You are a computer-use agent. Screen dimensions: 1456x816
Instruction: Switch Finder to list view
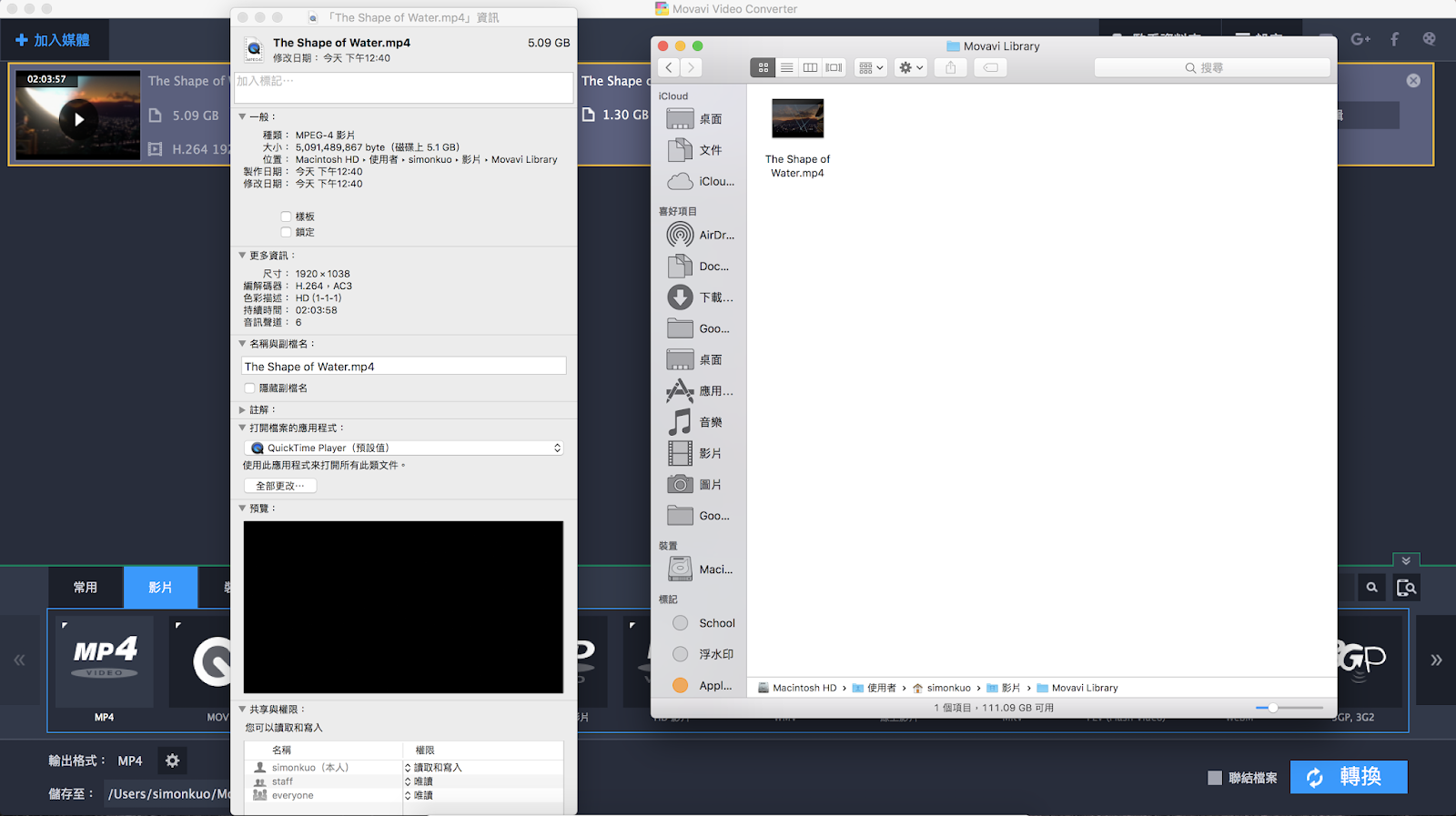[x=787, y=67]
